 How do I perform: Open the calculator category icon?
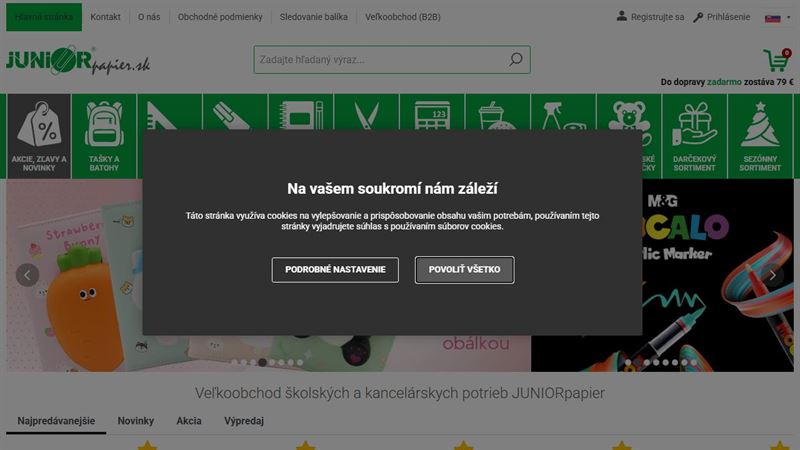click(432, 112)
